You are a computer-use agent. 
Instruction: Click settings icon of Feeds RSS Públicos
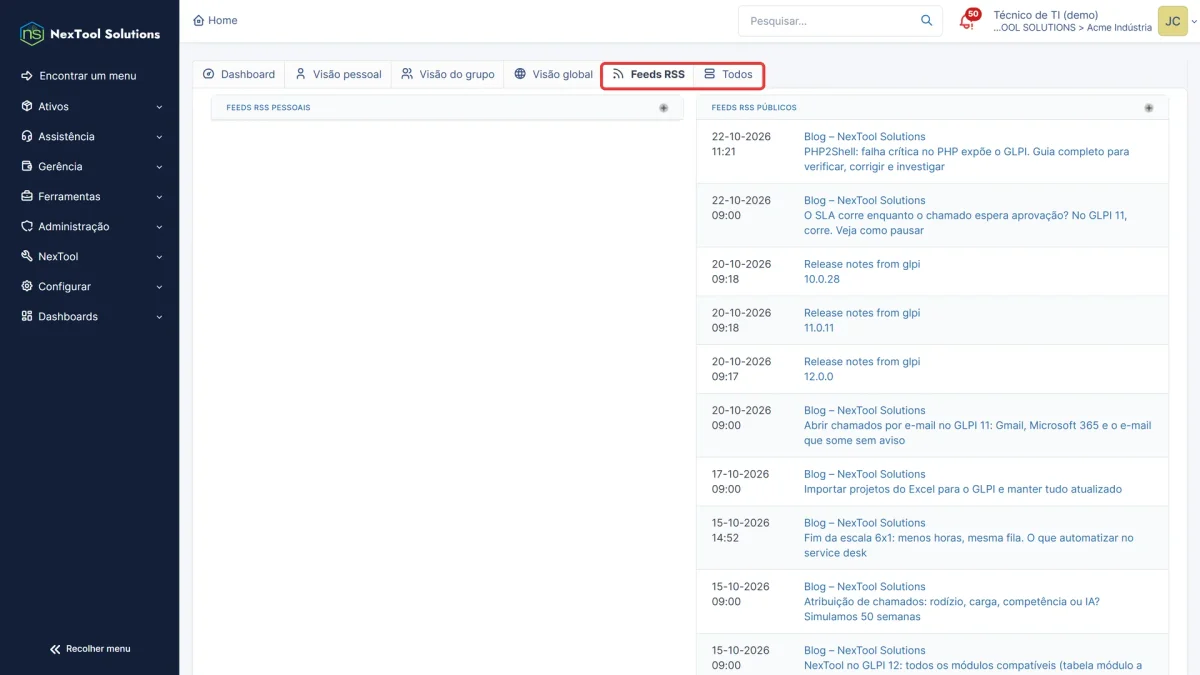(1149, 108)
